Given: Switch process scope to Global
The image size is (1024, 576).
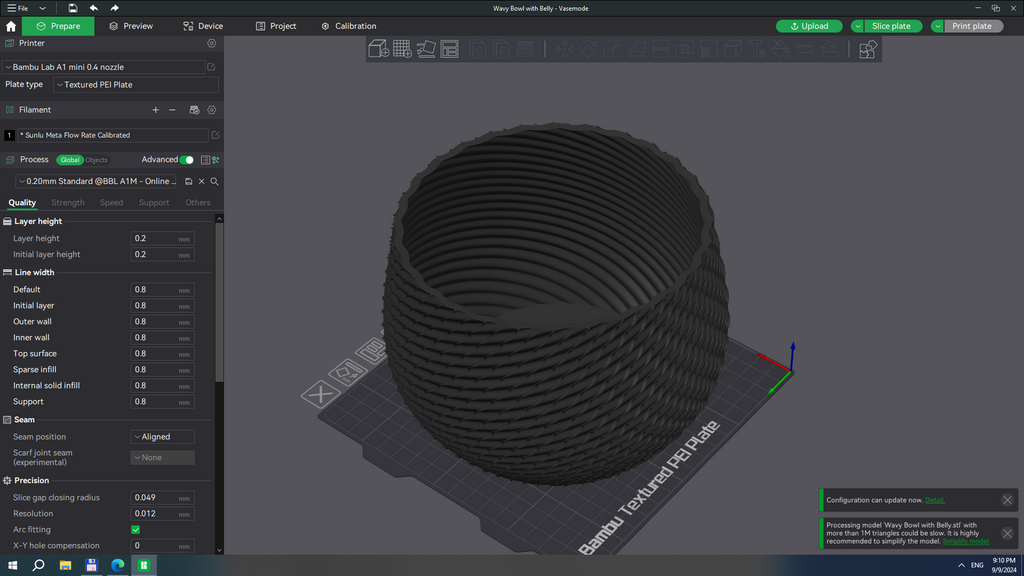Looking at the screenshot, I should [x=69, y=160].
